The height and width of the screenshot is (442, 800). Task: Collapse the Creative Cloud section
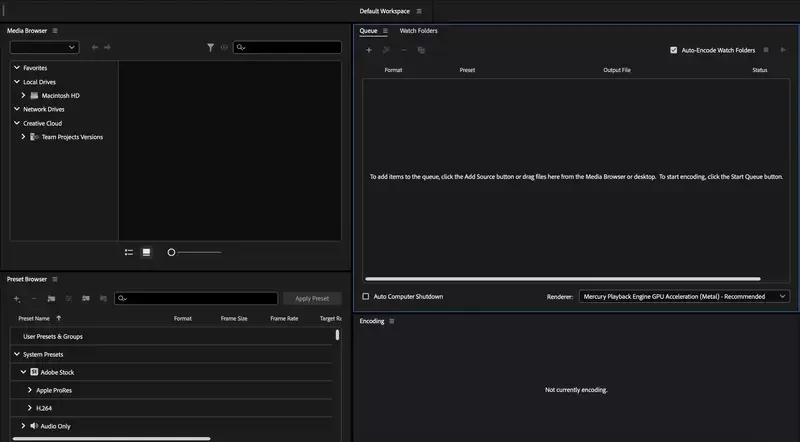pos(17,123)
